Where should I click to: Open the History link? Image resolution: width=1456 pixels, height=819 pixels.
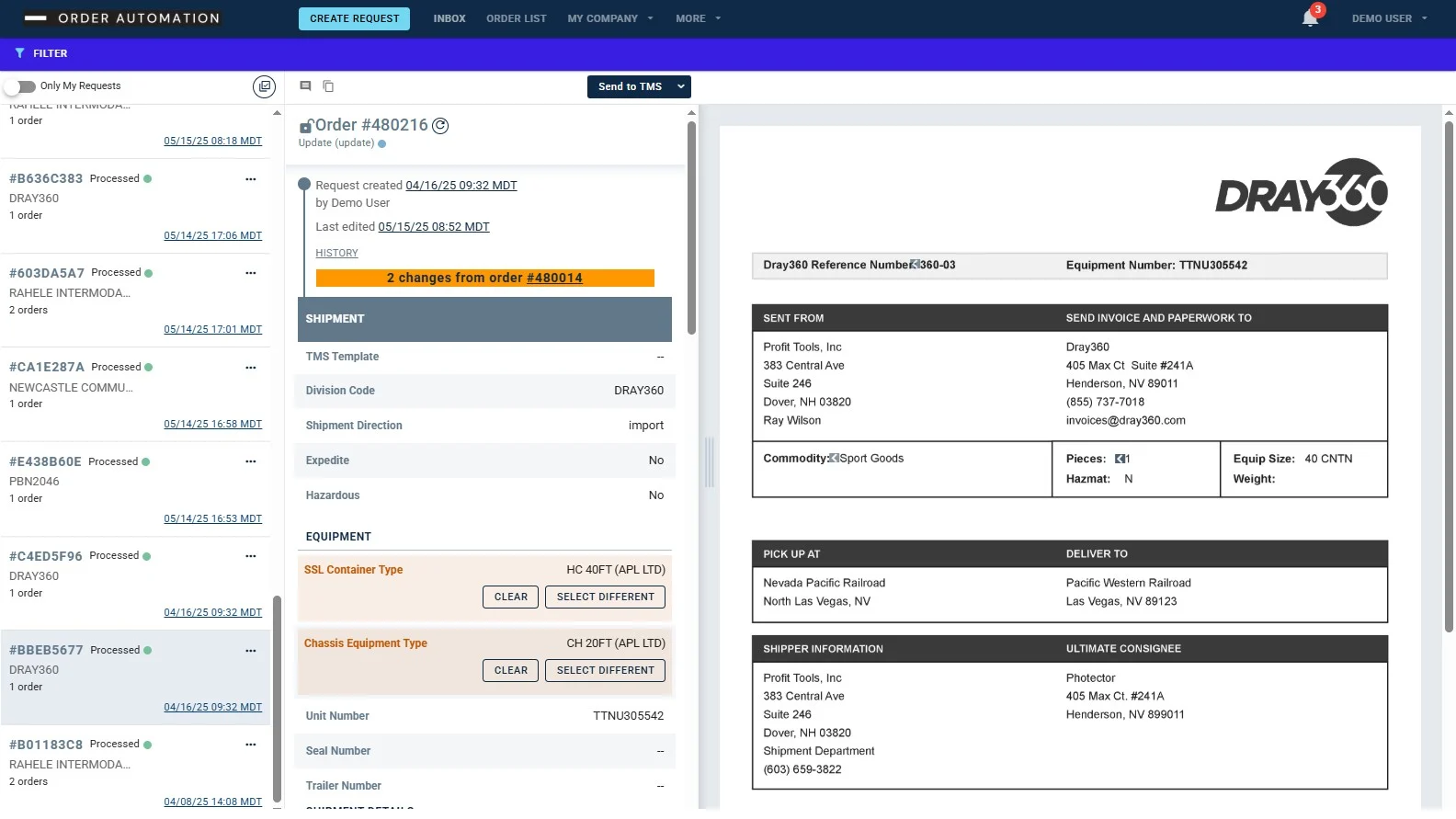coord(336,253)
